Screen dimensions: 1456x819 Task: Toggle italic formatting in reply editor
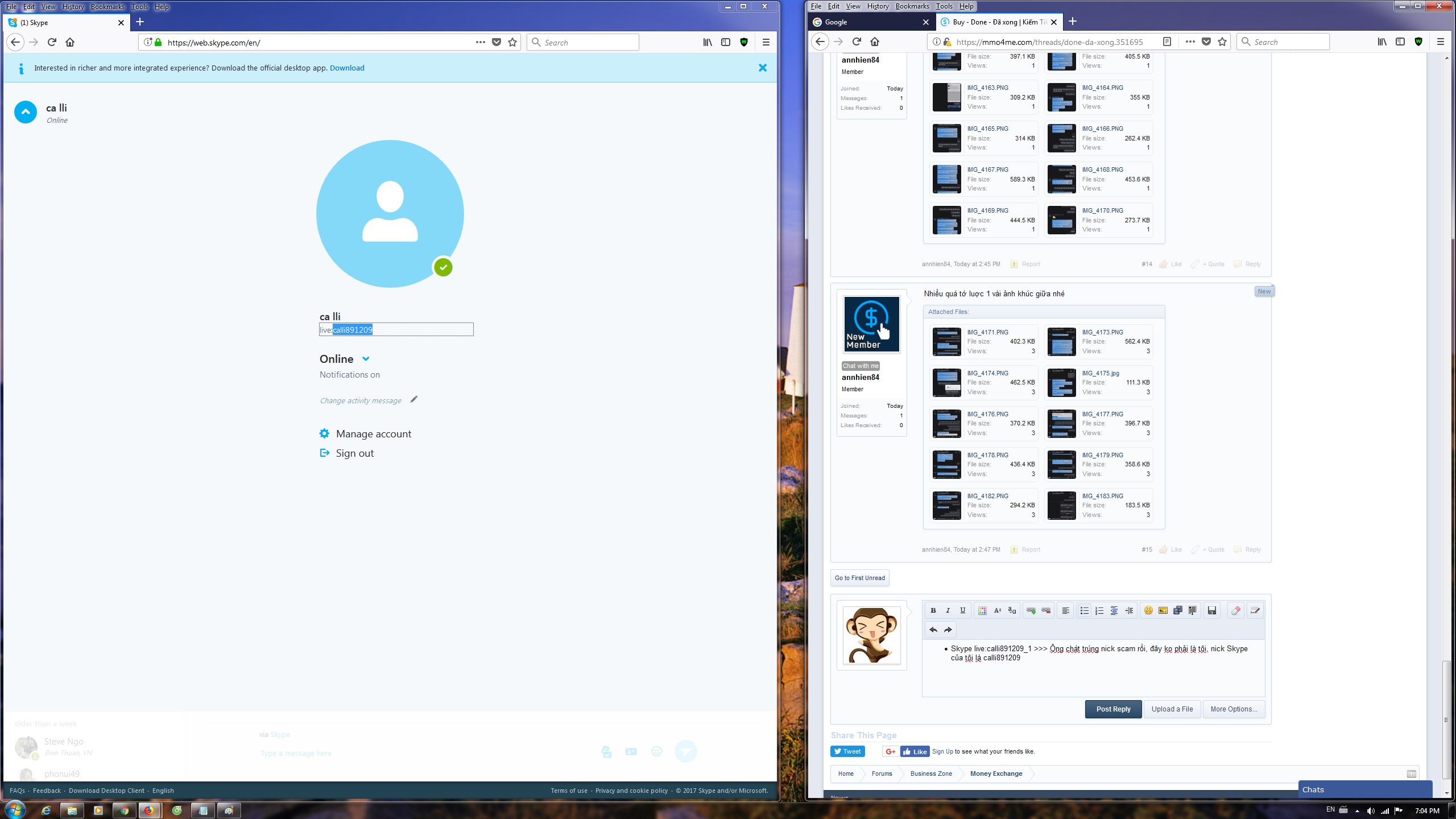click(x=948, y=610)
